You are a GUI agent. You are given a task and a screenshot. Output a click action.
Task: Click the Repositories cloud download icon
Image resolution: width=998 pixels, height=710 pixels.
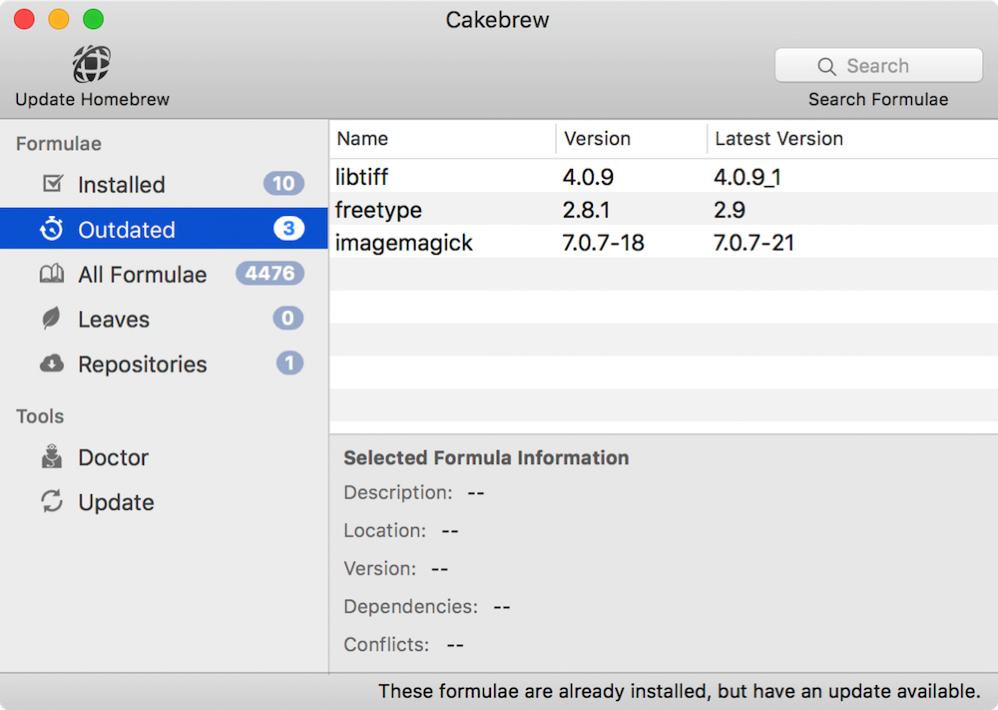click(x=52, y=364)
